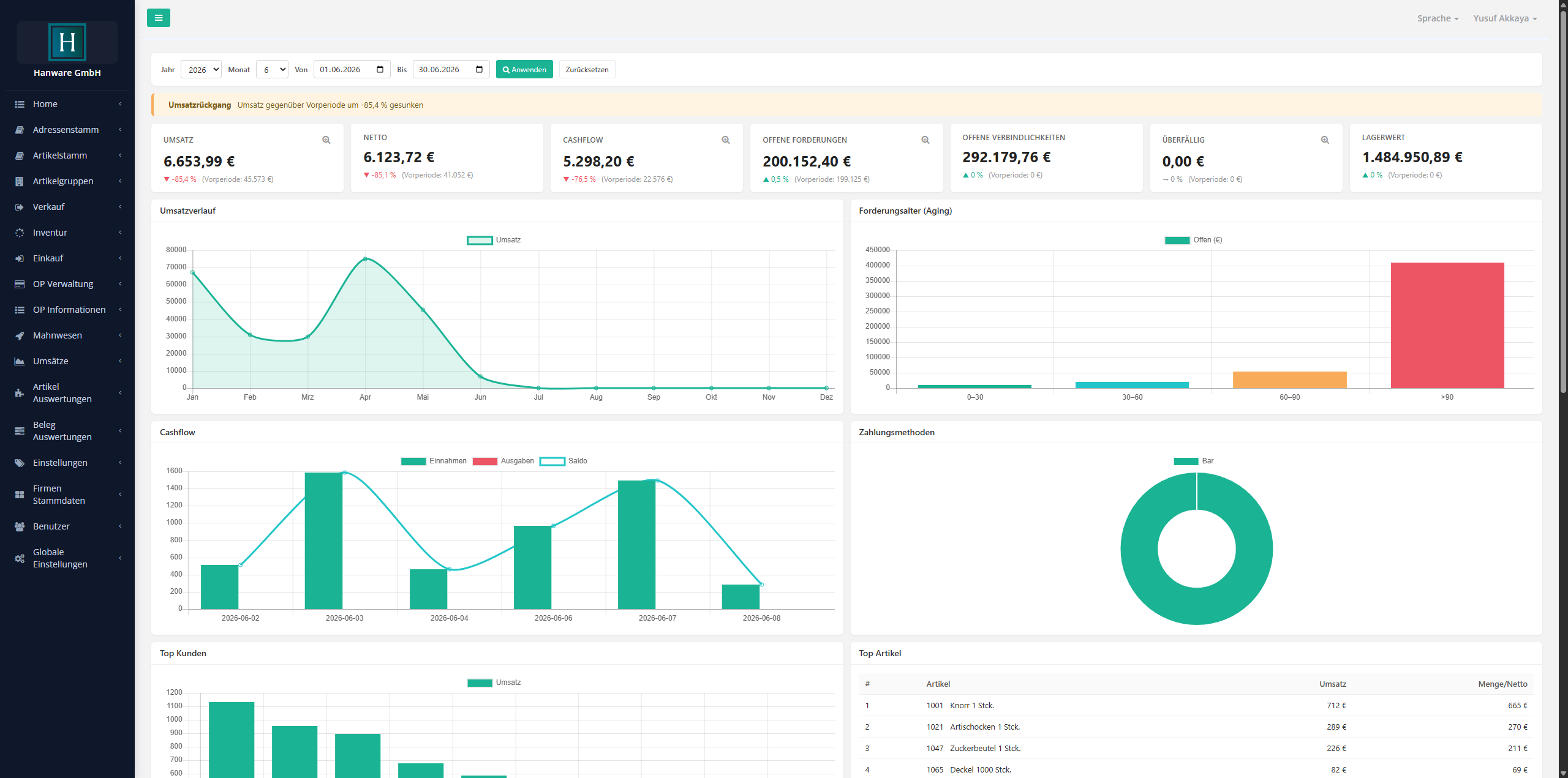Toggle Offen (€) legend in Aging chart
The image size is (1568, 778).
1193,240
